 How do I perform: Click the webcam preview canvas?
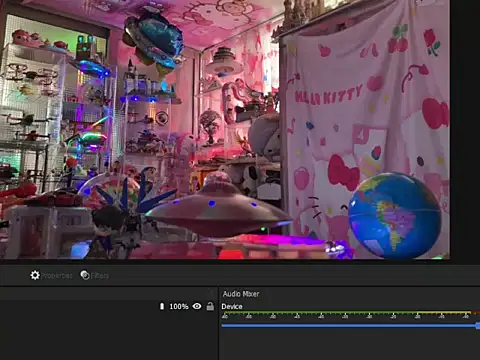225,129
